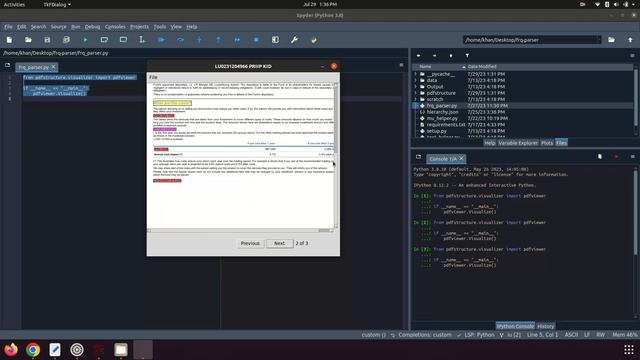The image size is (640, 360).
Task: Click the Debug file icon
Action: point(161,40)
